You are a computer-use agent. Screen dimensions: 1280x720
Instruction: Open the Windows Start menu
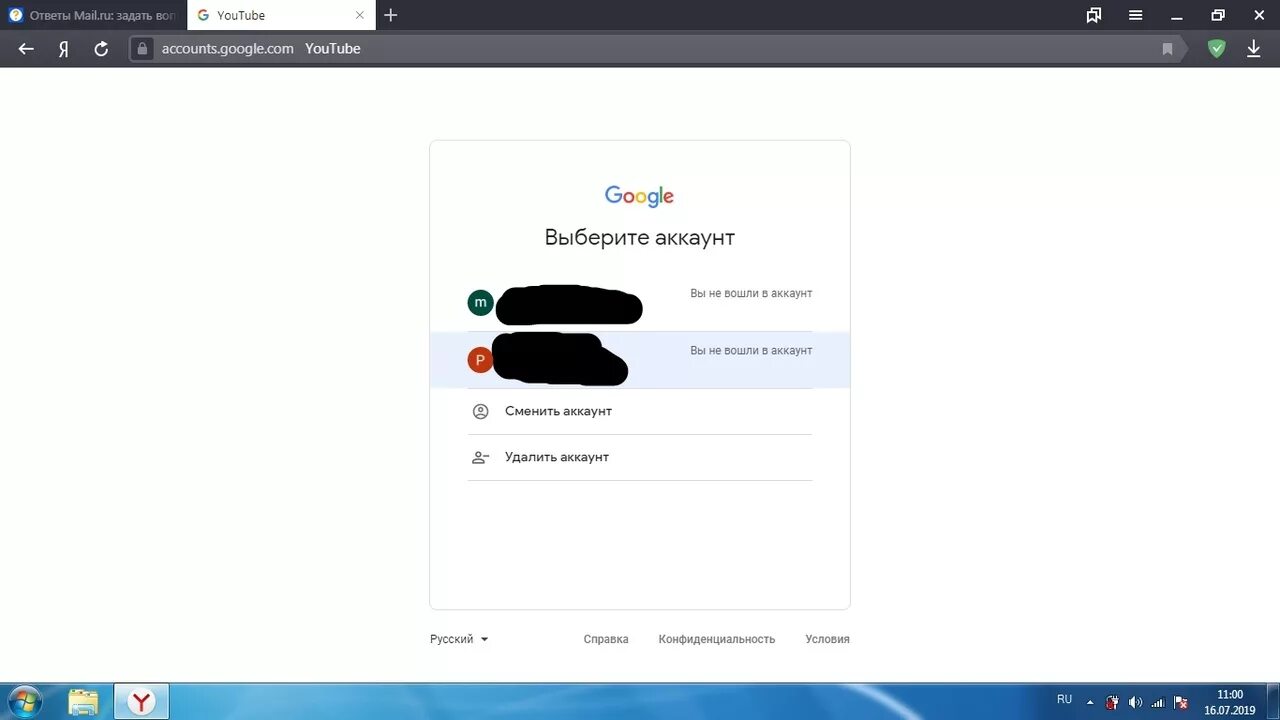24,701
